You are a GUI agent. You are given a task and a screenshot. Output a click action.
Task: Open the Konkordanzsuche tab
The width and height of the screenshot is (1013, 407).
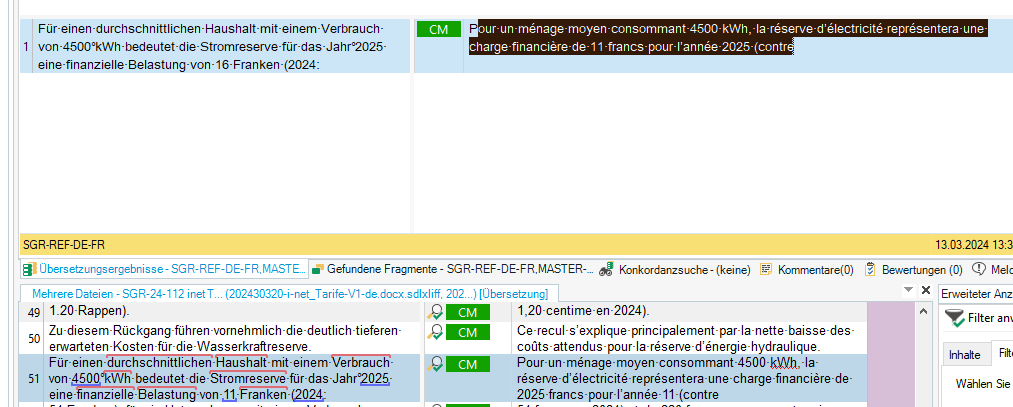[x=675, y=269]
